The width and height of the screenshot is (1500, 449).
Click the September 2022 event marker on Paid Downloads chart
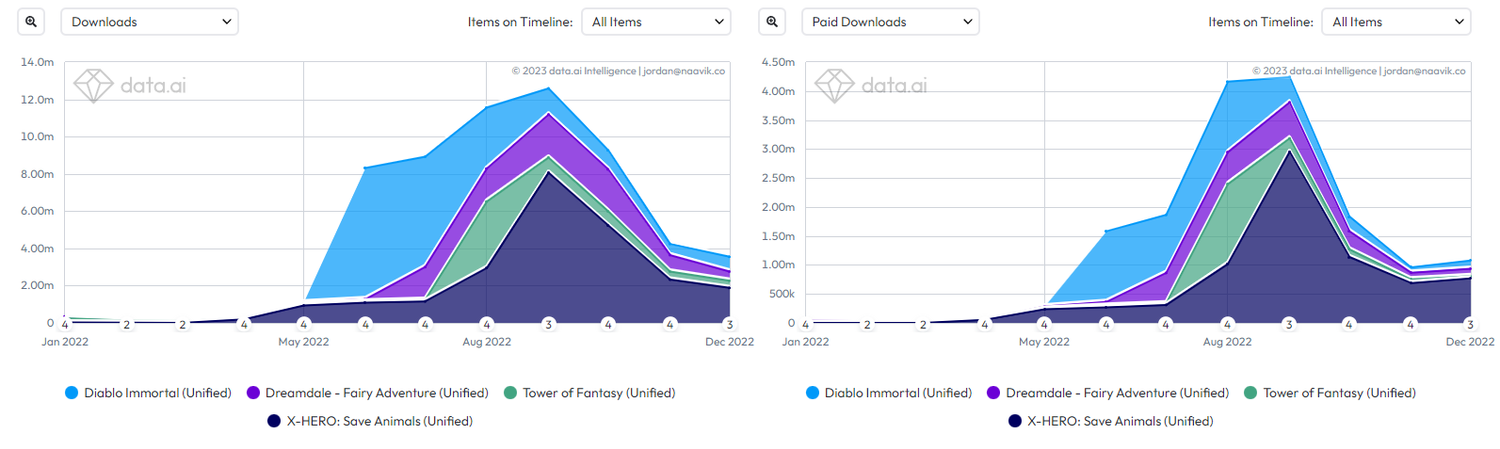(x=1289, y=324)
